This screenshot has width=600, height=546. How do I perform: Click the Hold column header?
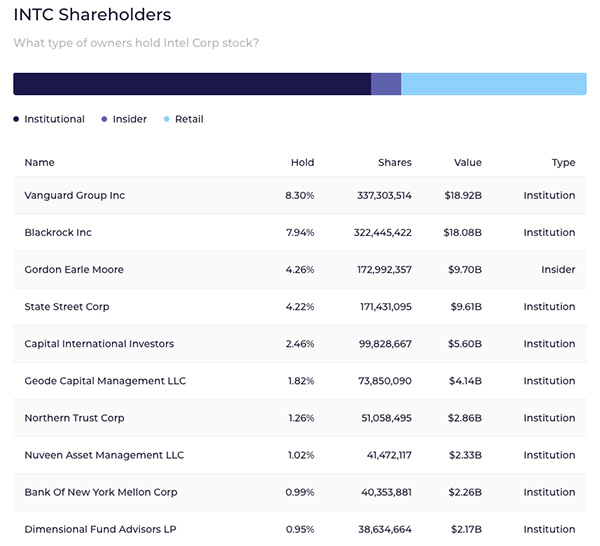302,162
